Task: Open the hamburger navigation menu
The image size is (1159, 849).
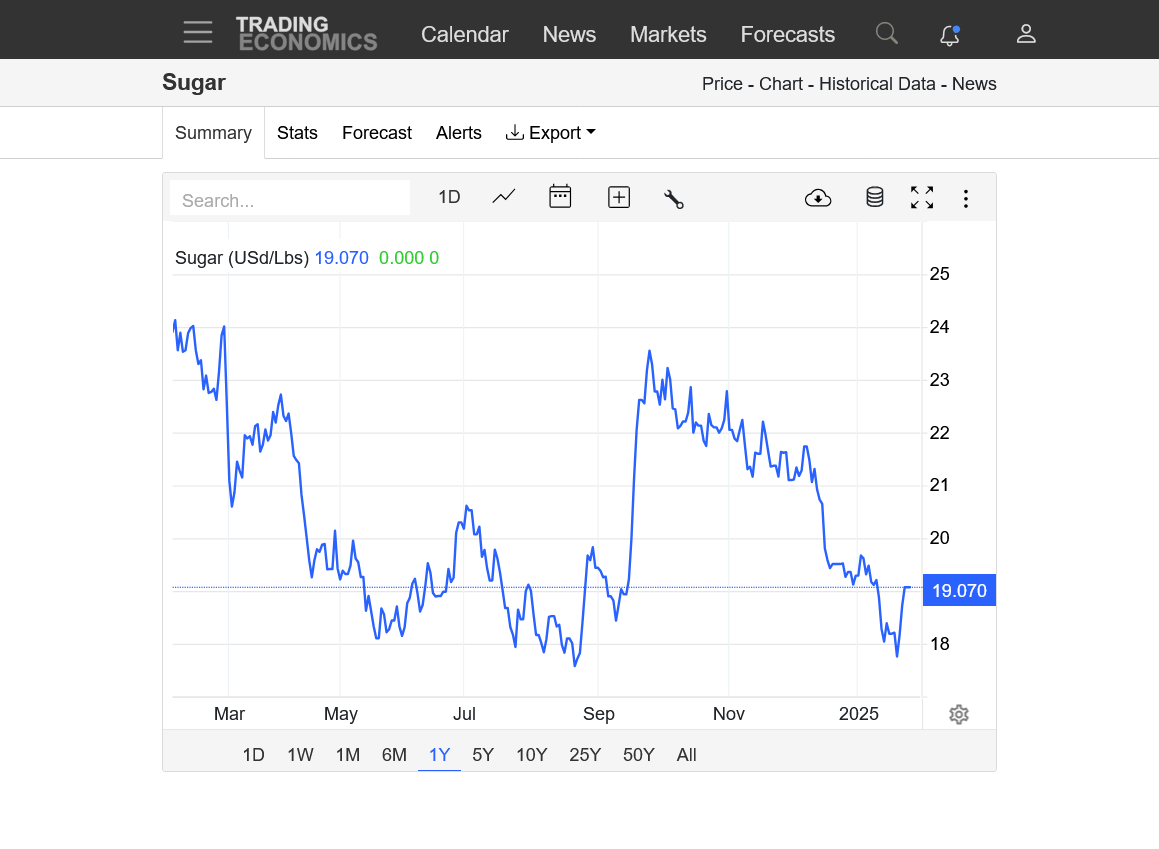Action: pos(198,33)
